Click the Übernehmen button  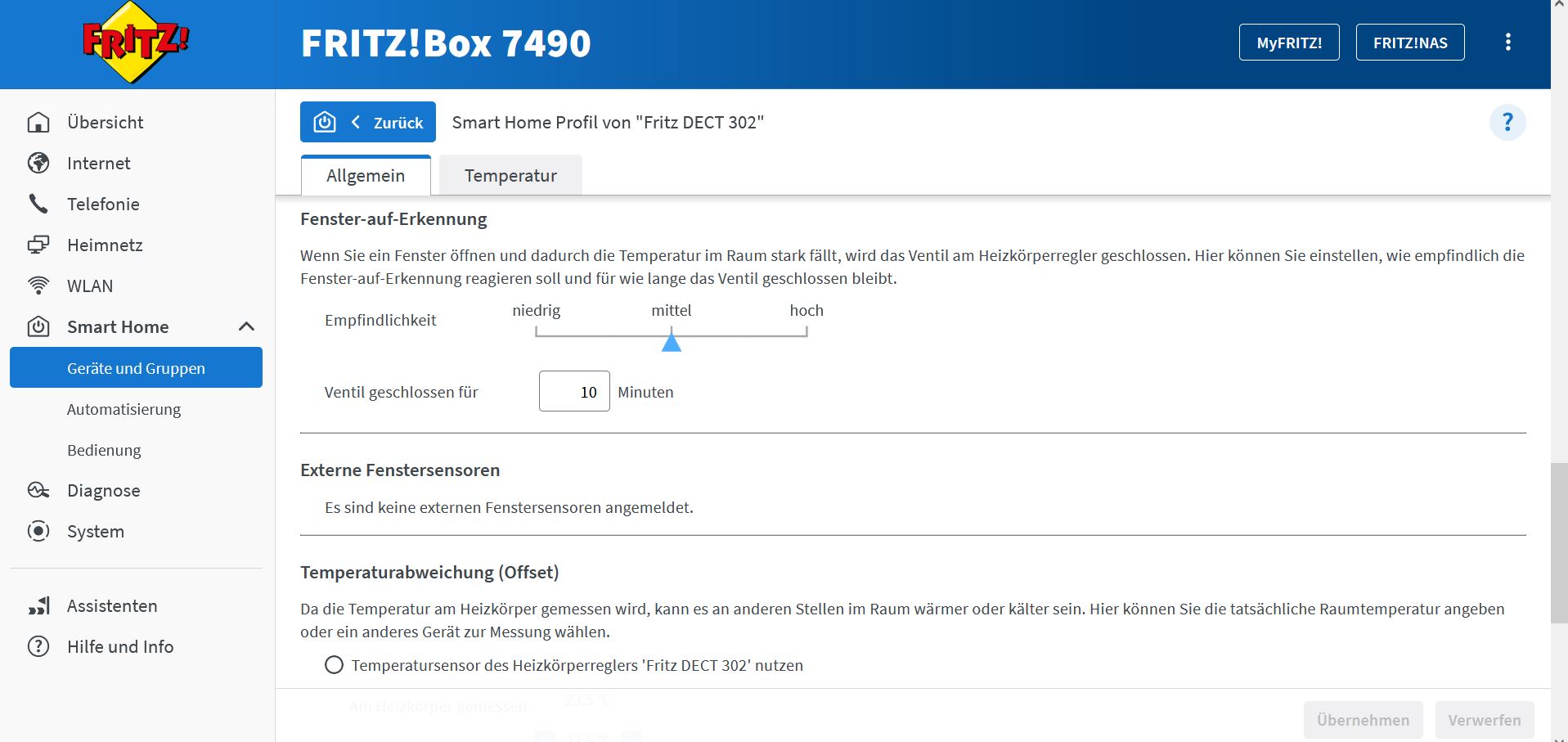[1363, 720]
